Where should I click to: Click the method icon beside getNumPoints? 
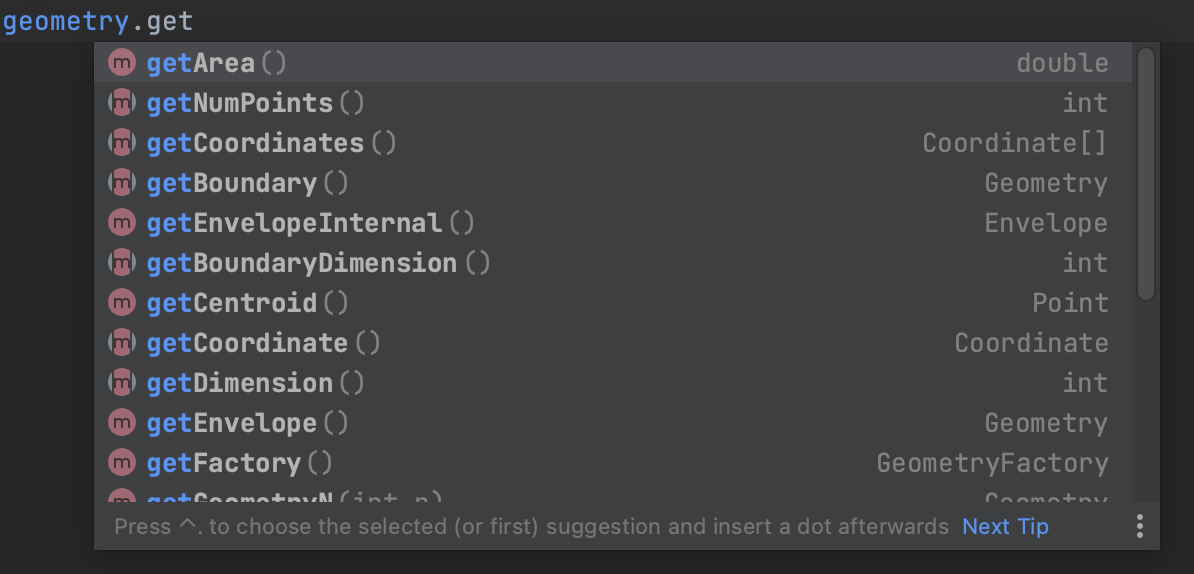(x=122, y=102)
